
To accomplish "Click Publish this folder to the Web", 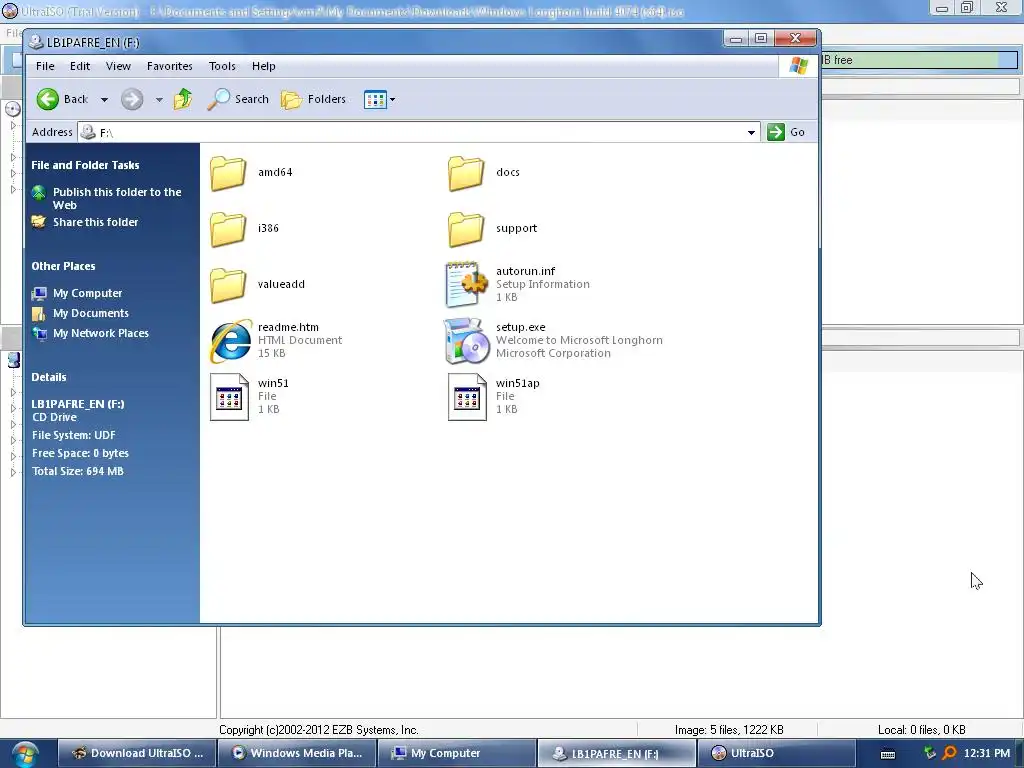I will [x=117, y=199].
